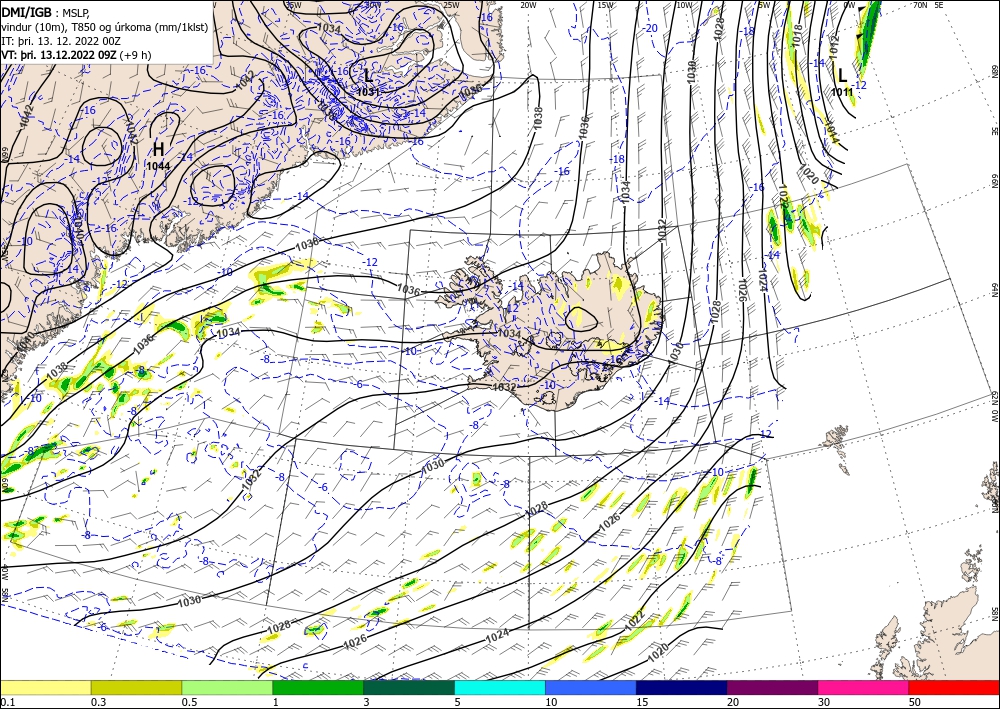The height and width of the screenshot is (709, 1000).
Task: Click the '66N' latitude label on right edge
Action: (x=995, y=182)
